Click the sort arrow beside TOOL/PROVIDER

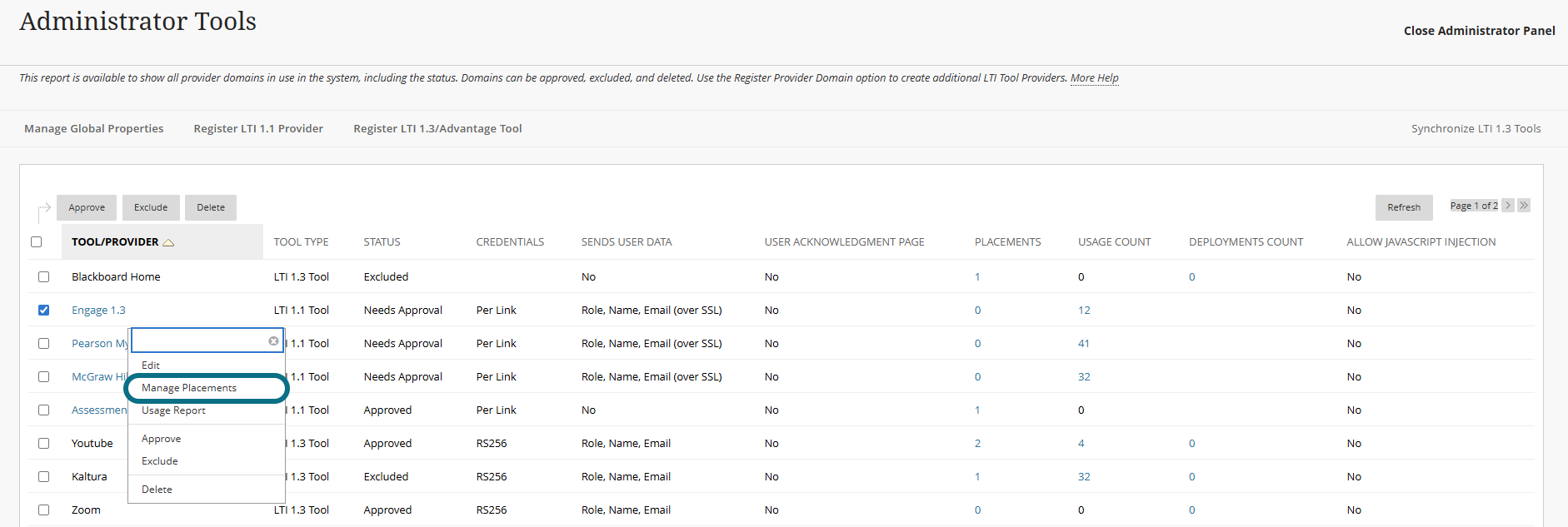pyautogui.click(x=168, y=242)
